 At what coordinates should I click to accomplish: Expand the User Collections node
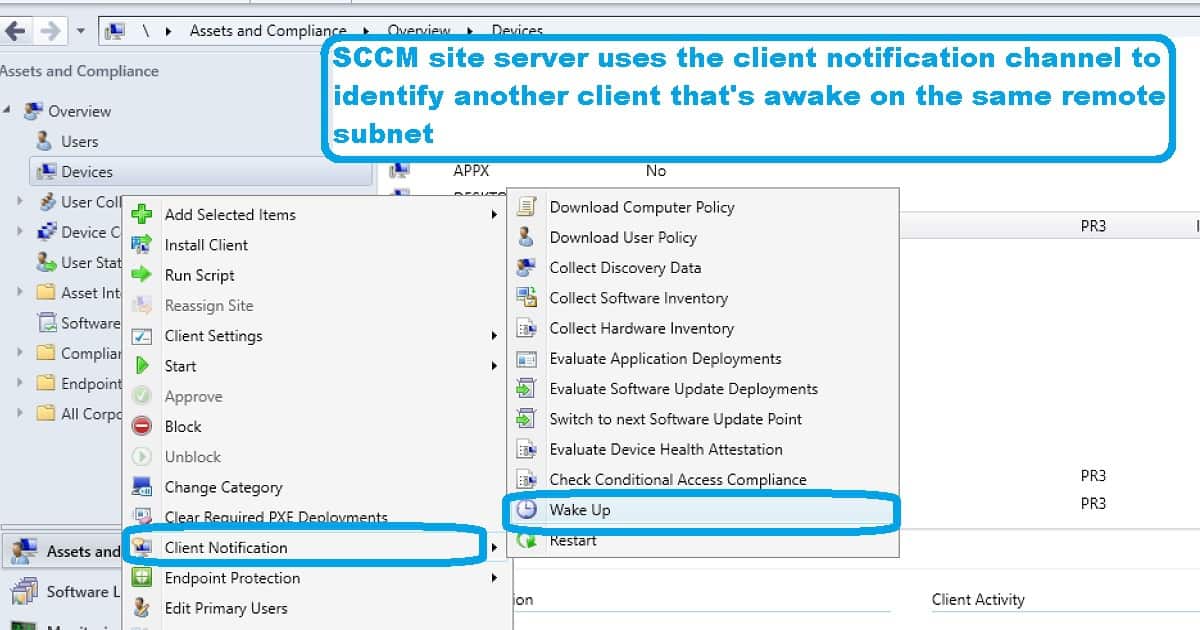tap(20, 201)
